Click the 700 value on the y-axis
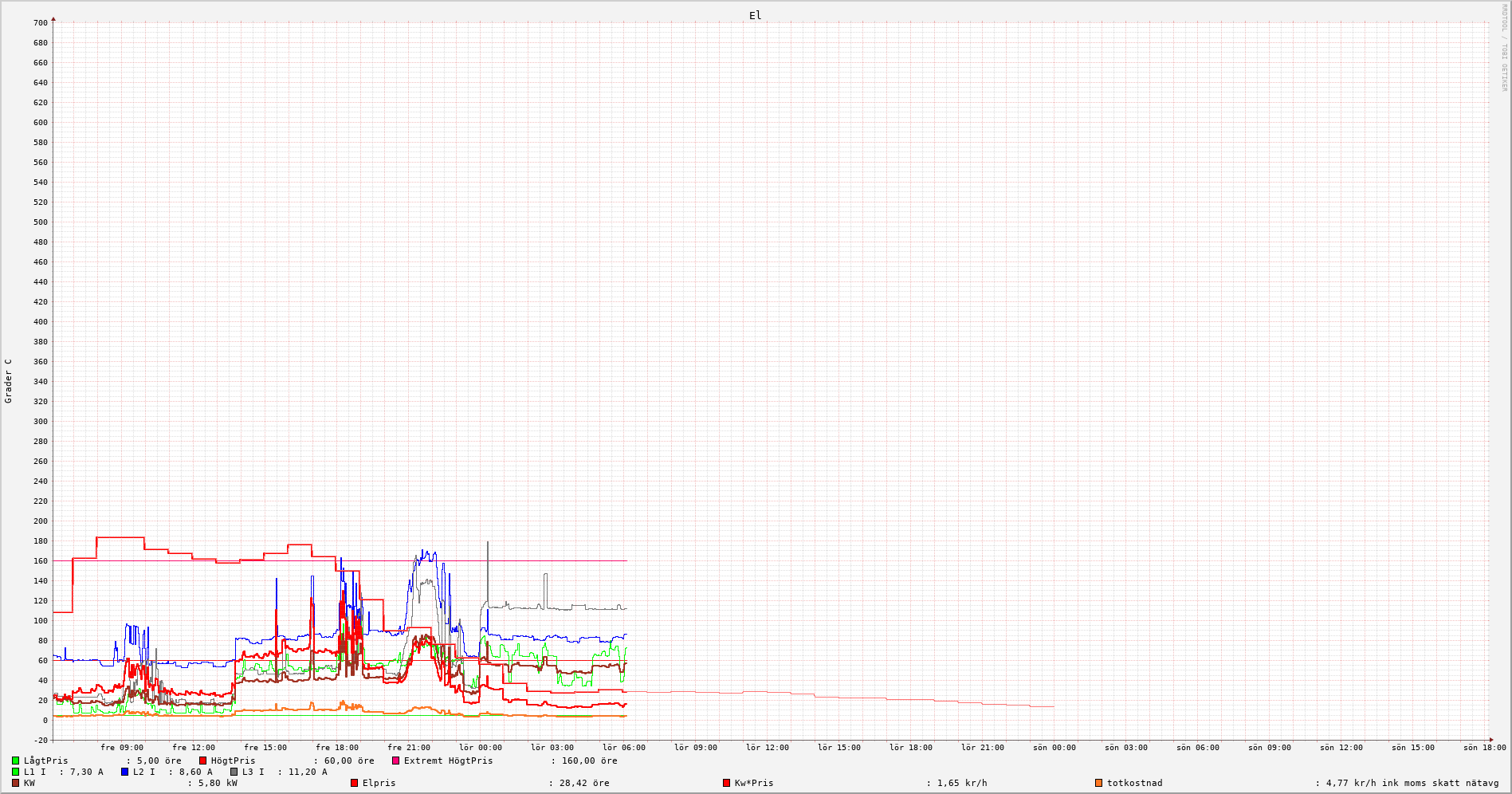This screenshot has height=794, width=1512. [40, 23]
